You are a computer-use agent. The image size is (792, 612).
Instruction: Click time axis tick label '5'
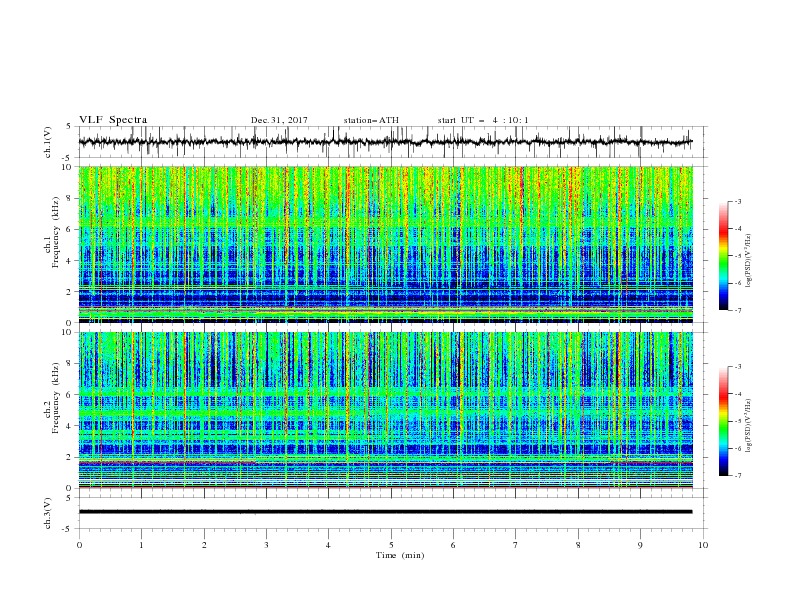(x=391, y=545)
